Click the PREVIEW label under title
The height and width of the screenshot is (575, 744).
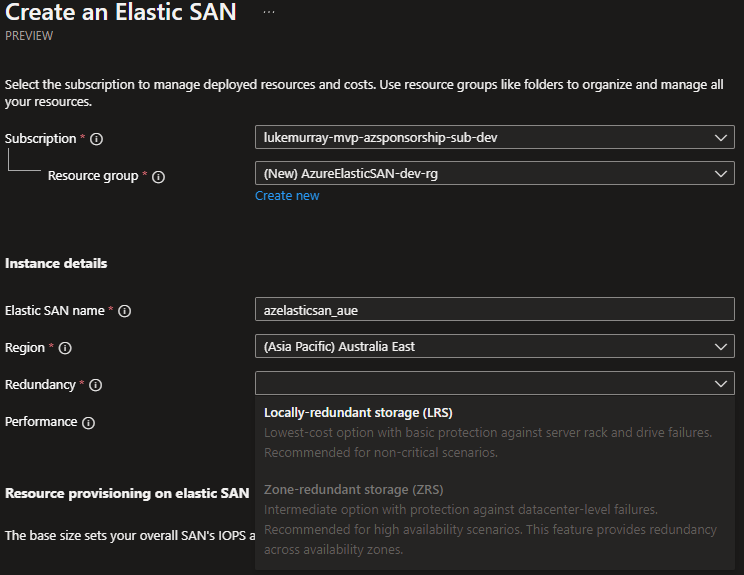point(29,36)
